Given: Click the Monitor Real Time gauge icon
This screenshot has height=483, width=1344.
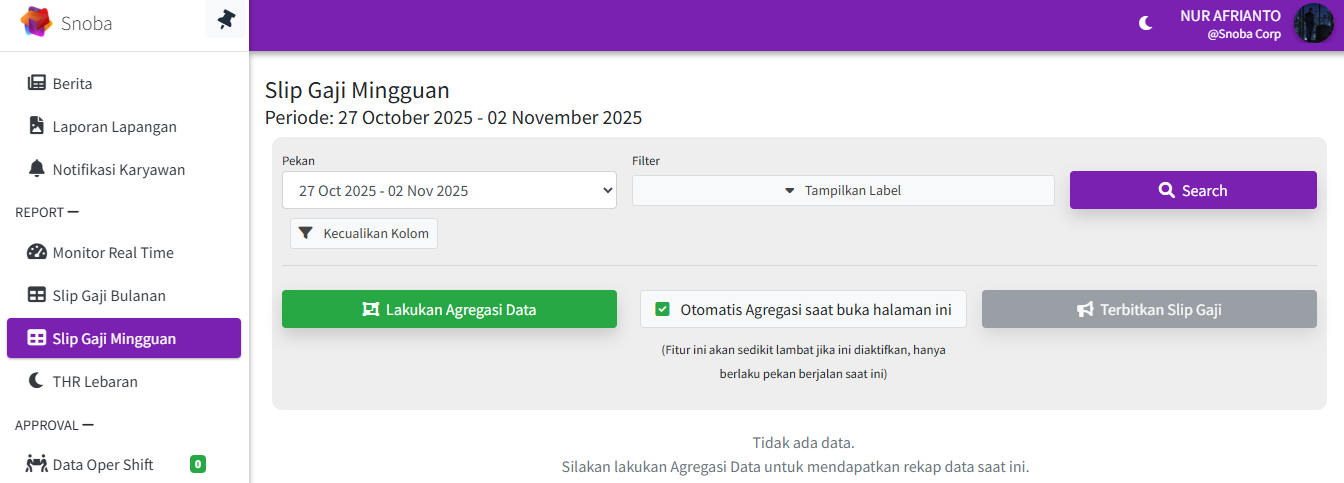Looking at the screenshot, I should pyautogui.click(x=37, y=252).
